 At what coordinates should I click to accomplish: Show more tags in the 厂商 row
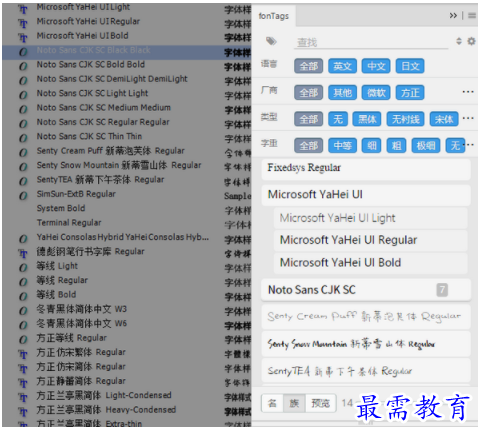468,92
